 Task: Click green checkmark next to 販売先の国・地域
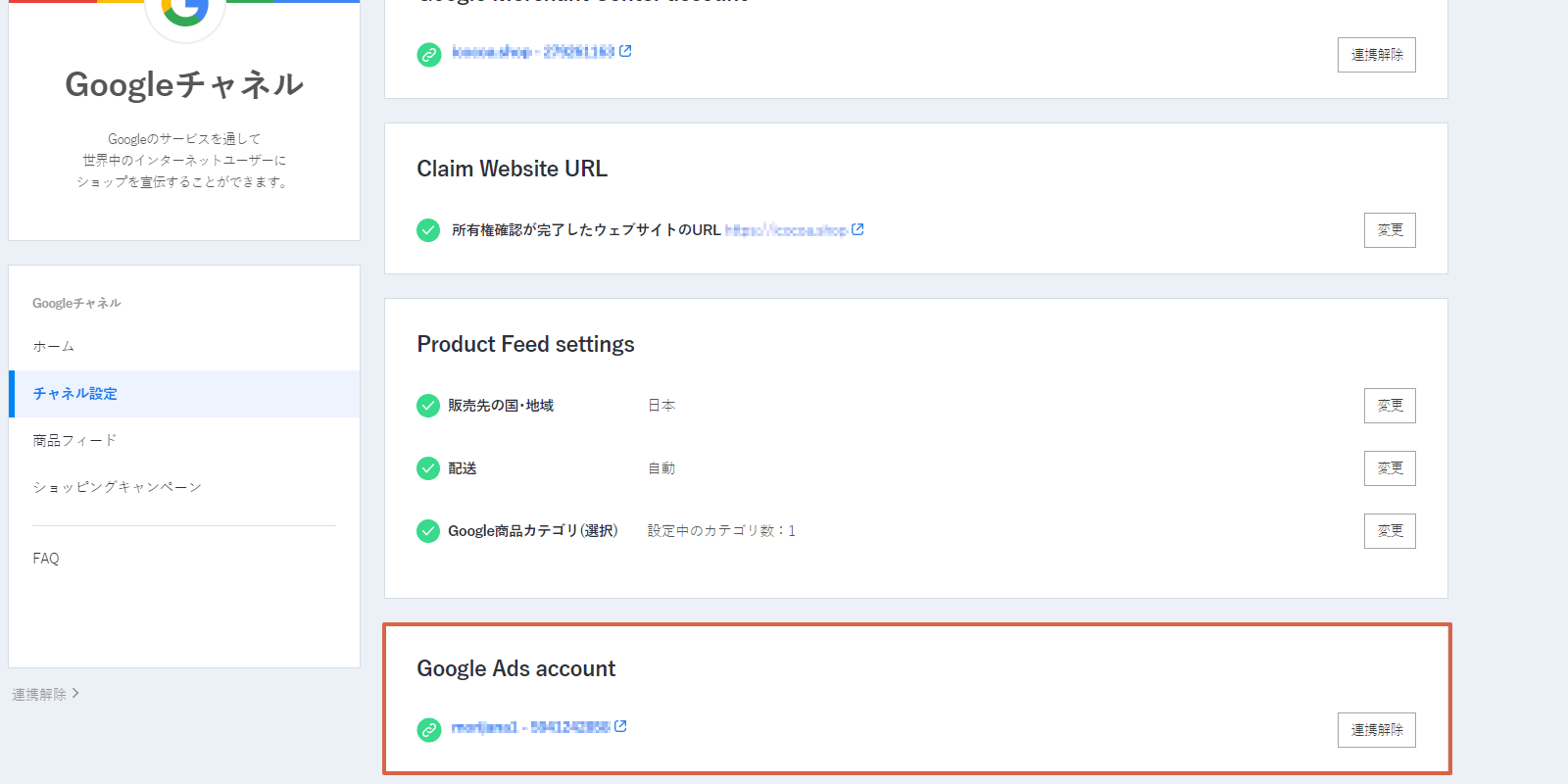[x=428, y=406]
